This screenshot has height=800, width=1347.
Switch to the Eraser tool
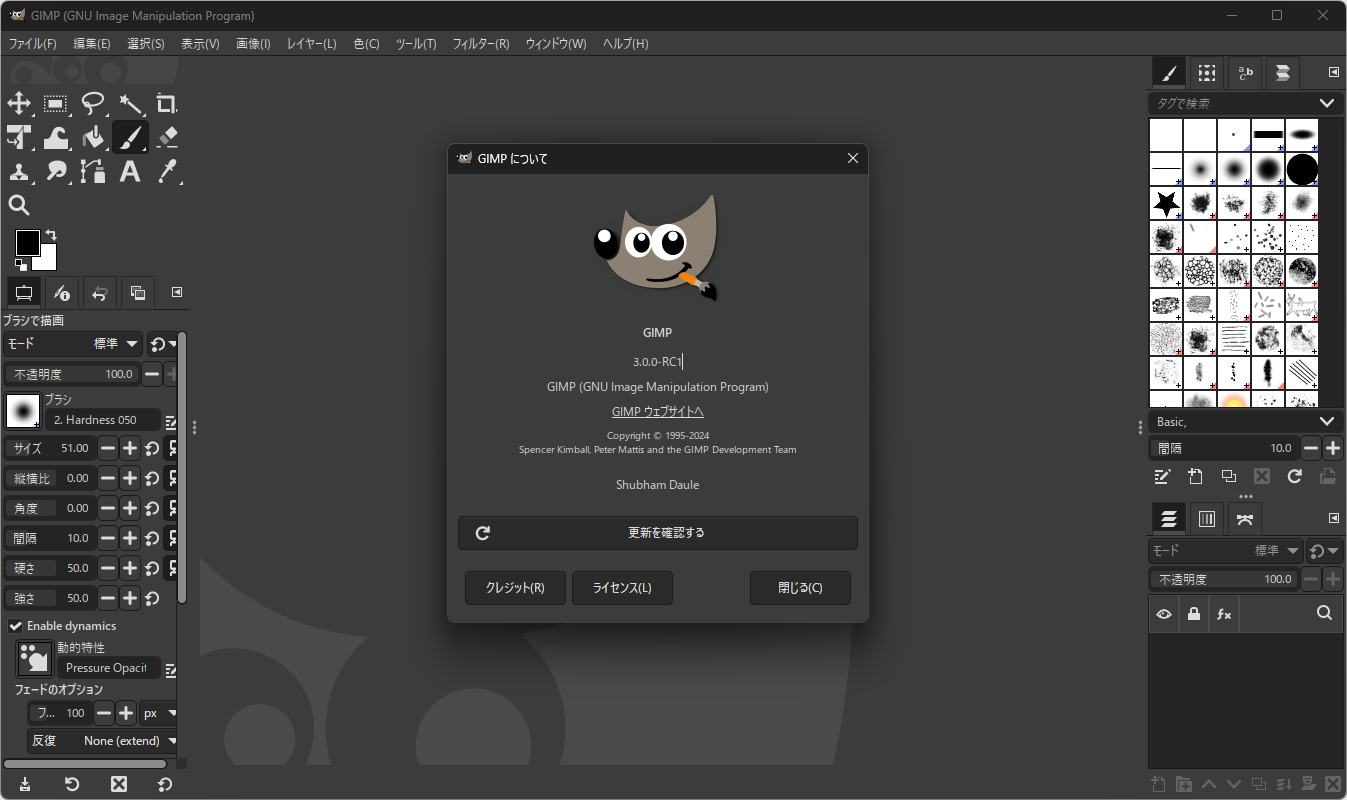[x=166, y=137]
